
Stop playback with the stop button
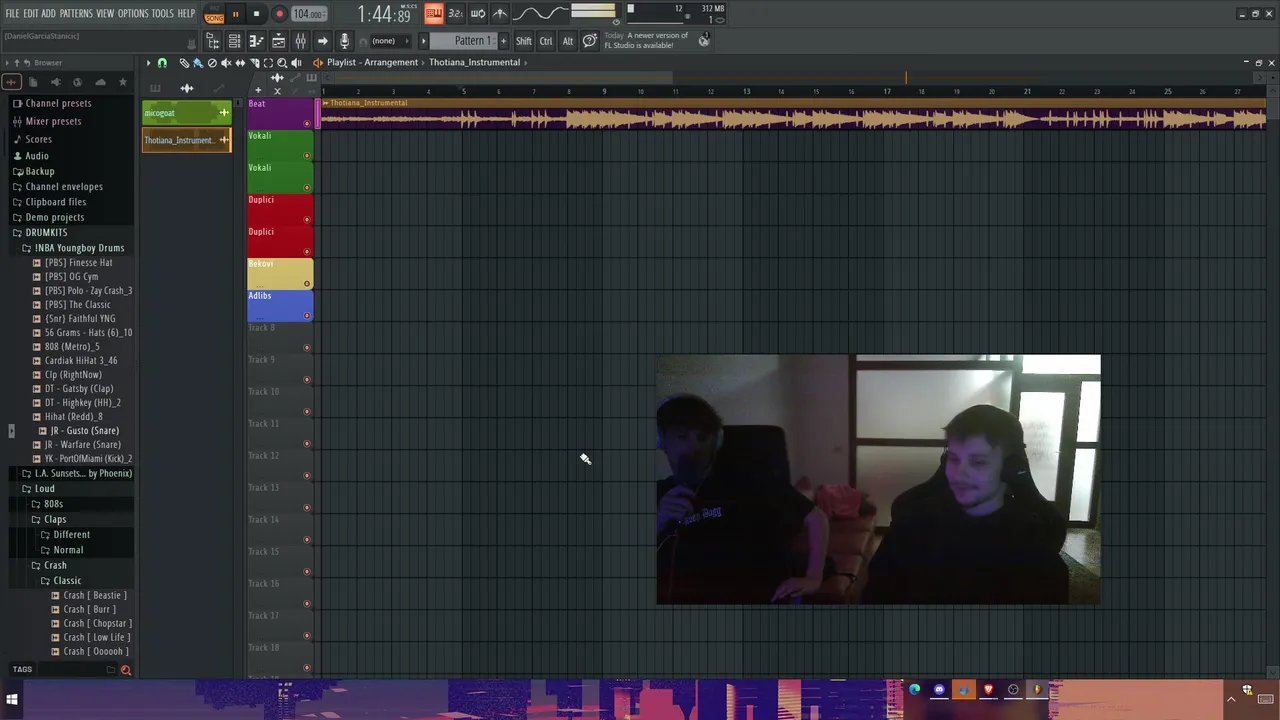[x=256, y=14]
